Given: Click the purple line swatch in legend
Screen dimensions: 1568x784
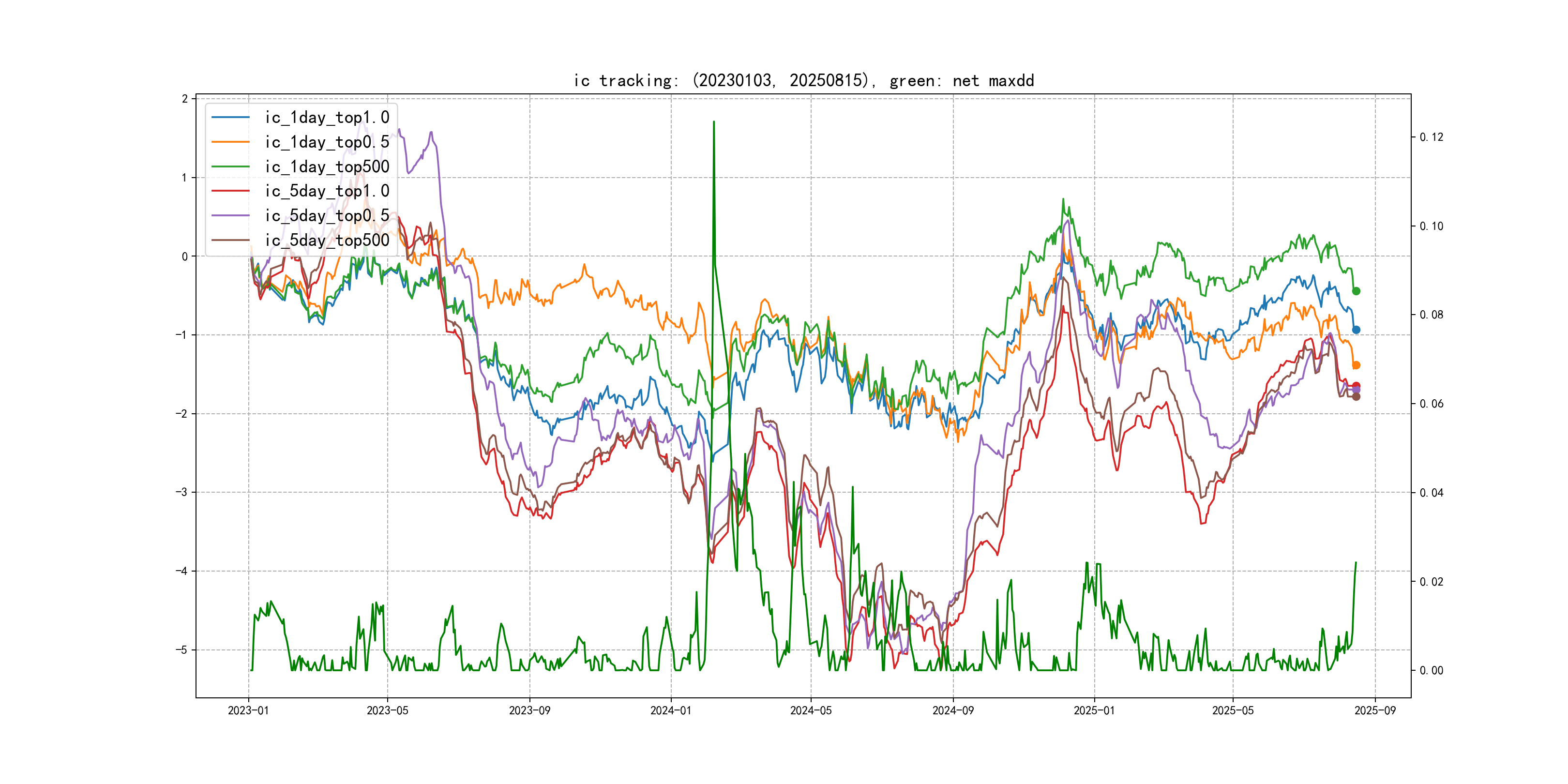Looking at the screenshot, I should [x=230, y=215].
